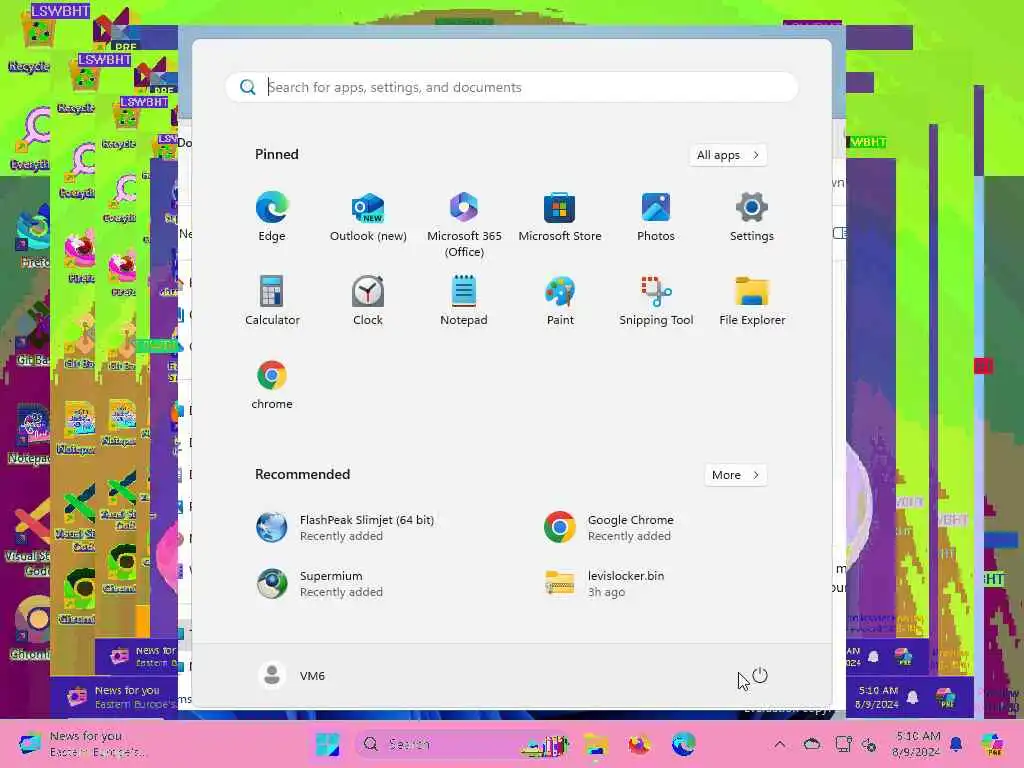Image resolution: width=1024 pixels, height=768 pixels.
Task: Open File Explorer pinned app
Action: (752, 300)
